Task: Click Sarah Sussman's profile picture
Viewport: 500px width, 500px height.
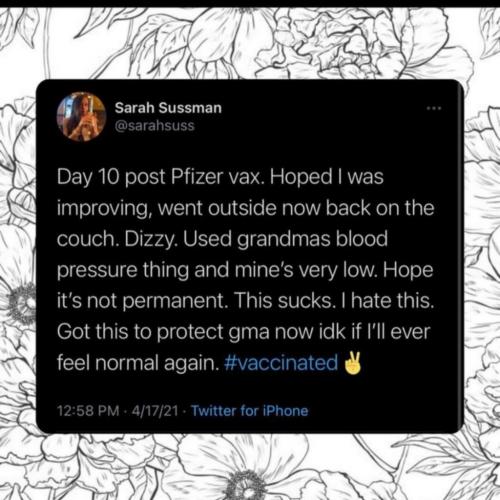Action: pyautogui.click(x=81, y=117)
